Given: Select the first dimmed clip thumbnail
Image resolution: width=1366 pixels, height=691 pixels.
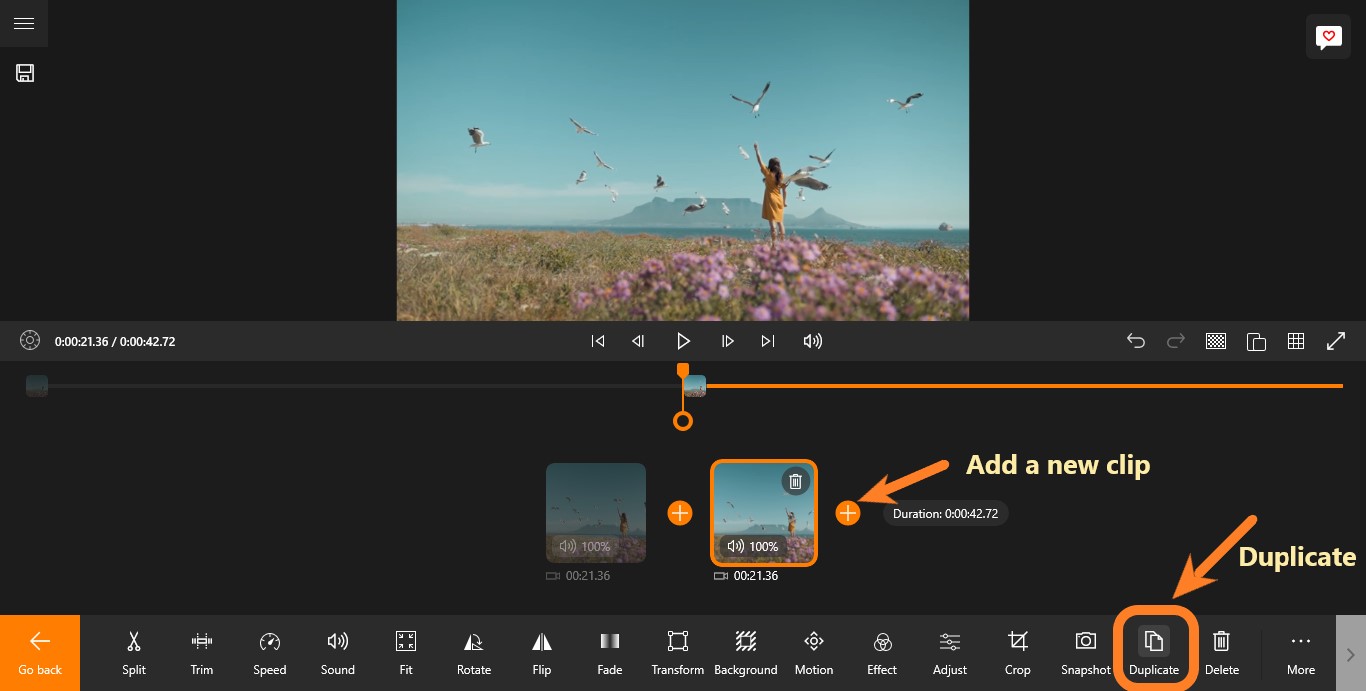Looking at the screenshot, I should pyautogui.click(x=596, y=512).
